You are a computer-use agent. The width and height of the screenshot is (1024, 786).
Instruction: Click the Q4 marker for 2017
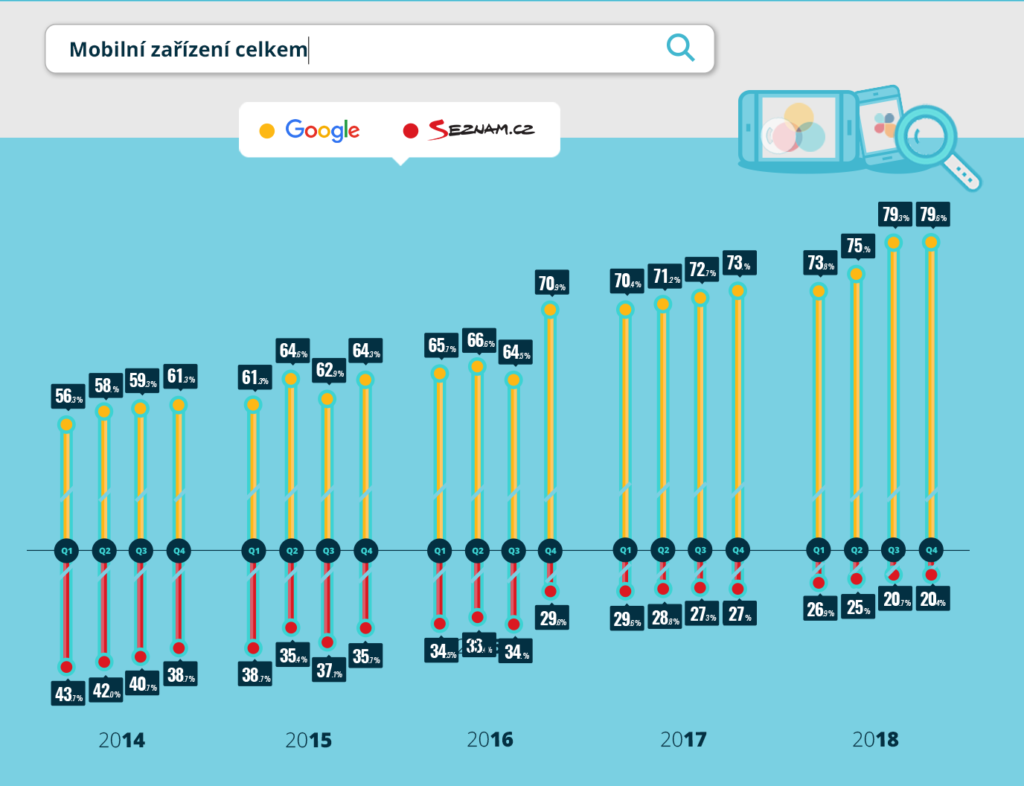pos(738,550)
